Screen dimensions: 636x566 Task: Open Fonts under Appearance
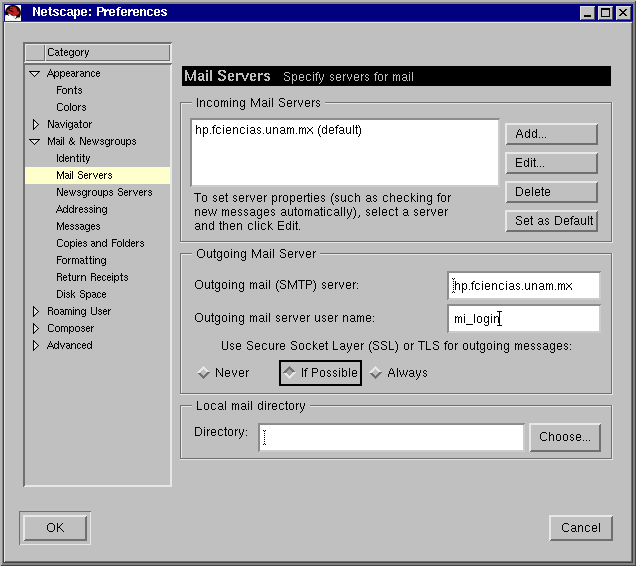click(69, 90)
